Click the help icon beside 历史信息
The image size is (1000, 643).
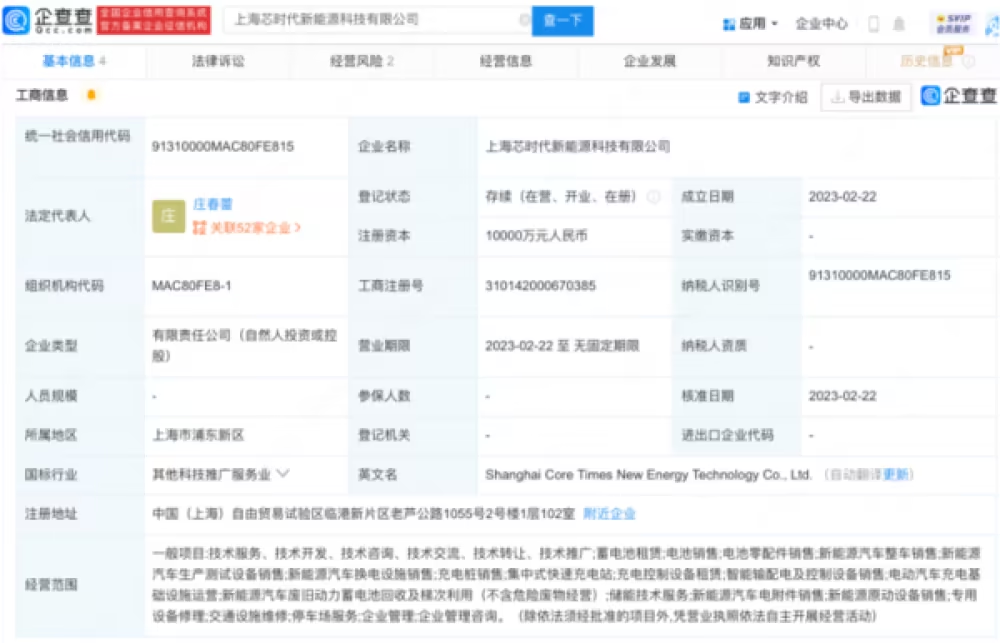point(968,62)
